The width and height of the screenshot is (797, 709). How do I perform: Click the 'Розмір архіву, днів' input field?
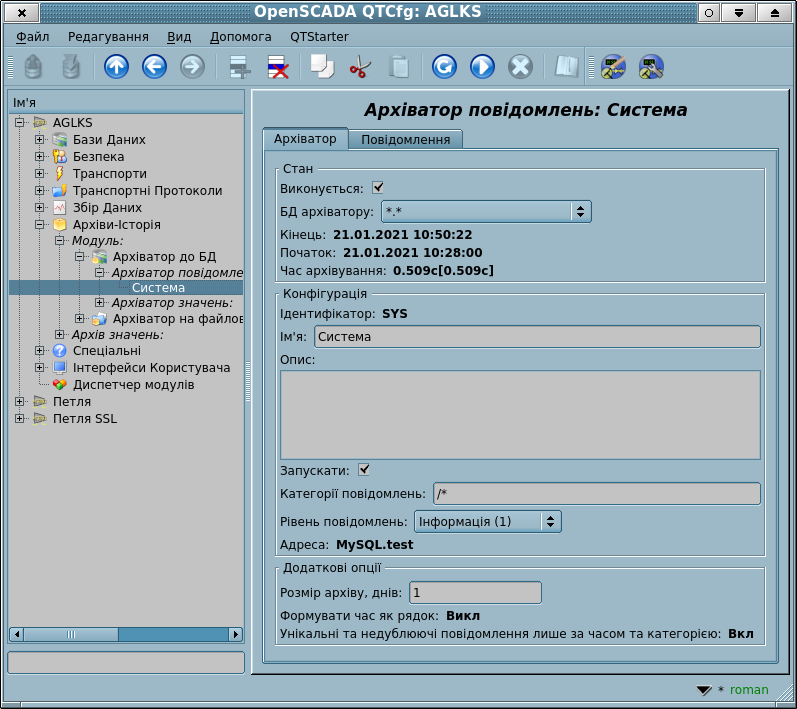(474, 593)
